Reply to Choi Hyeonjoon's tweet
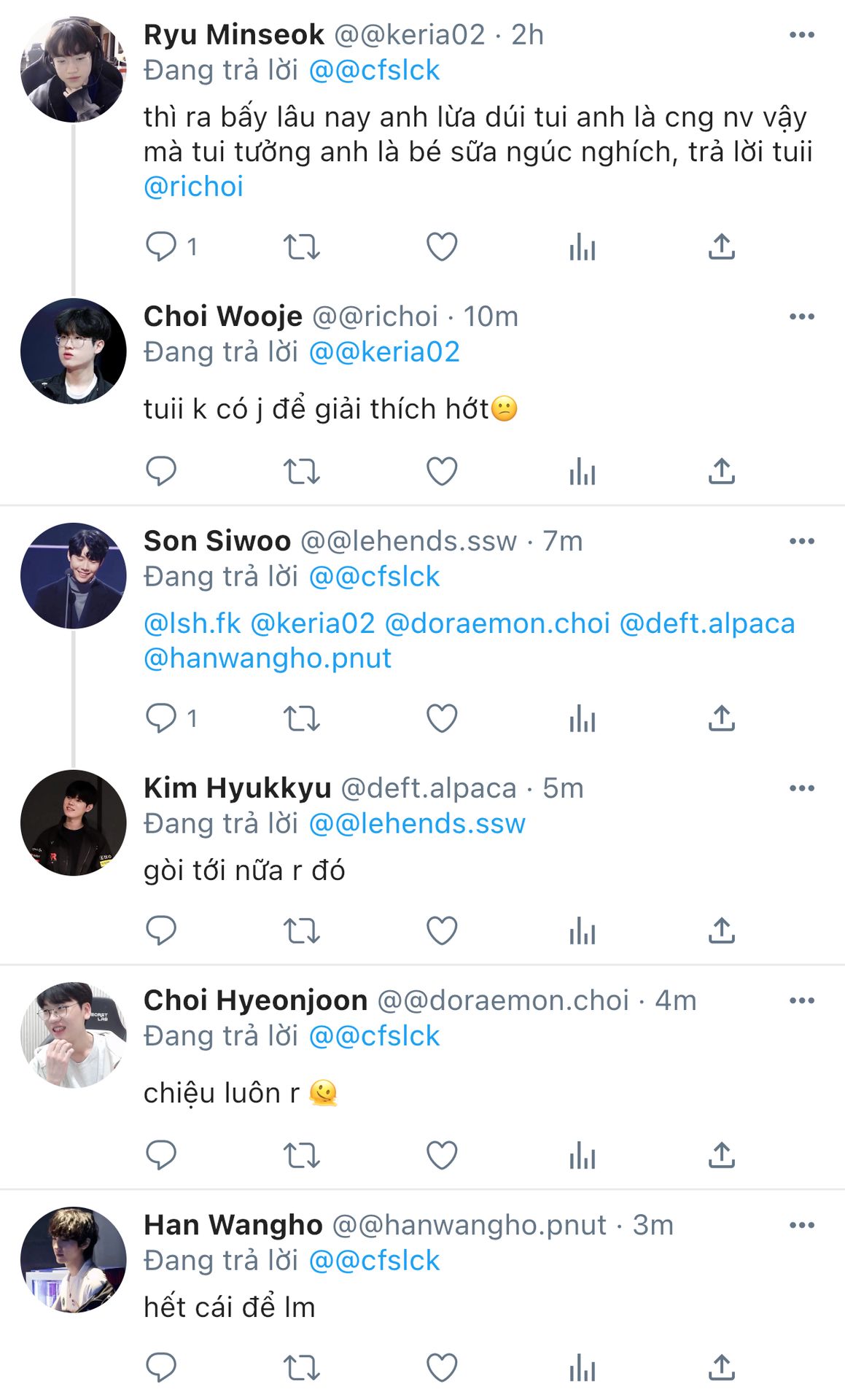This screenshot has width=845, height=1400. coord(161,1155)
